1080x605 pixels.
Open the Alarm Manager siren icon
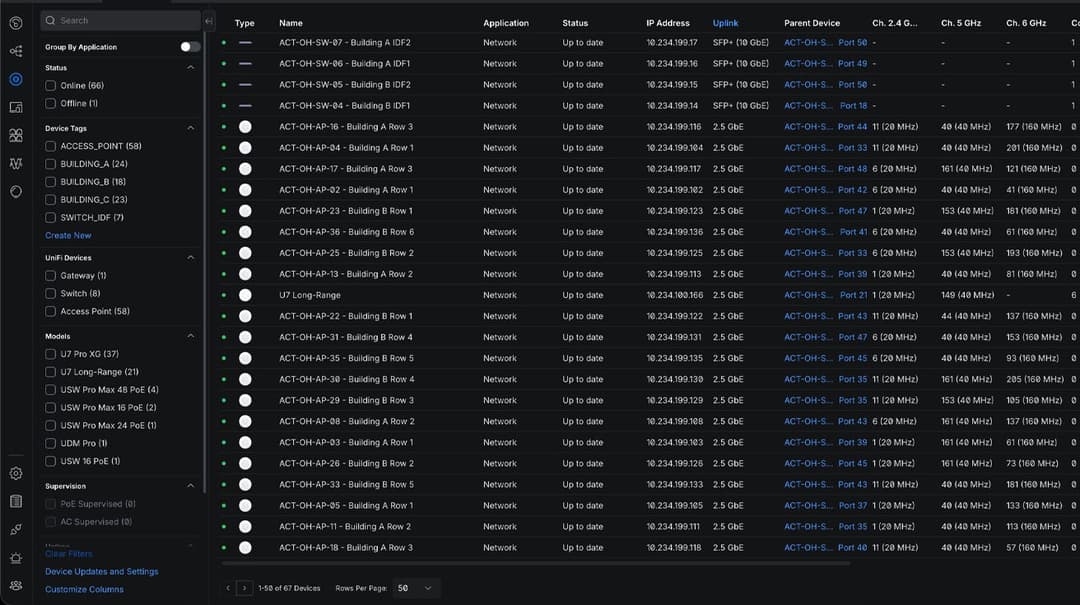click(x=16, y=557)
